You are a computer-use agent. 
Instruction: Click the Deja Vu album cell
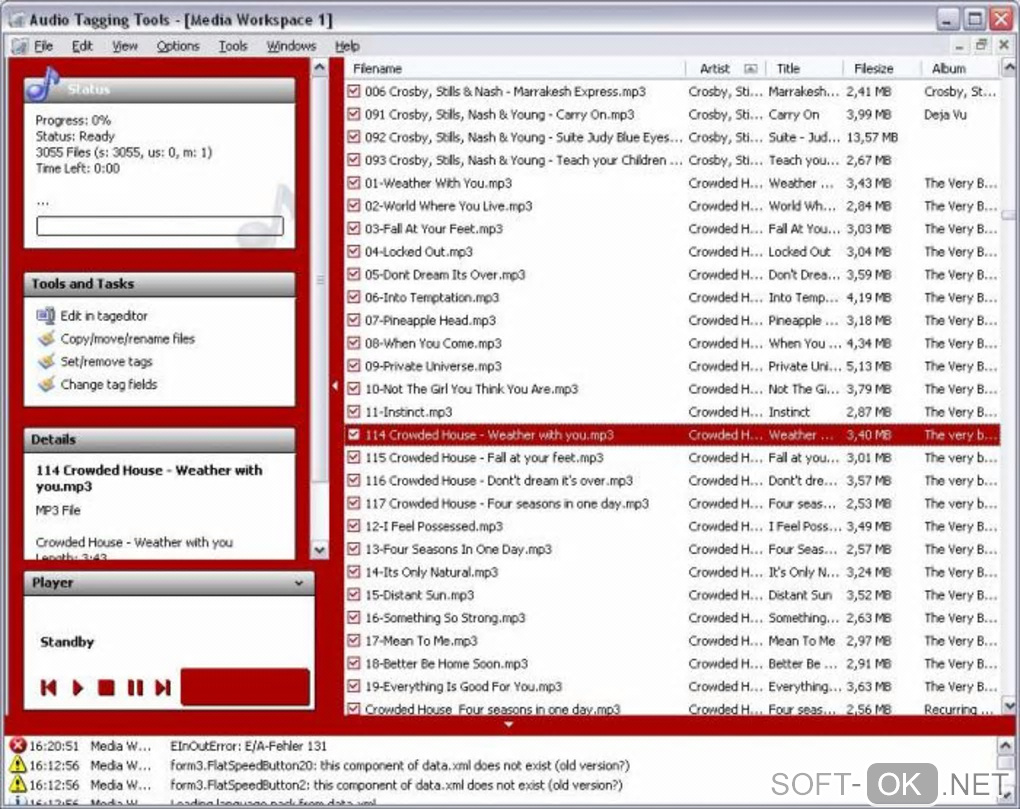click(x=945, y=114)
